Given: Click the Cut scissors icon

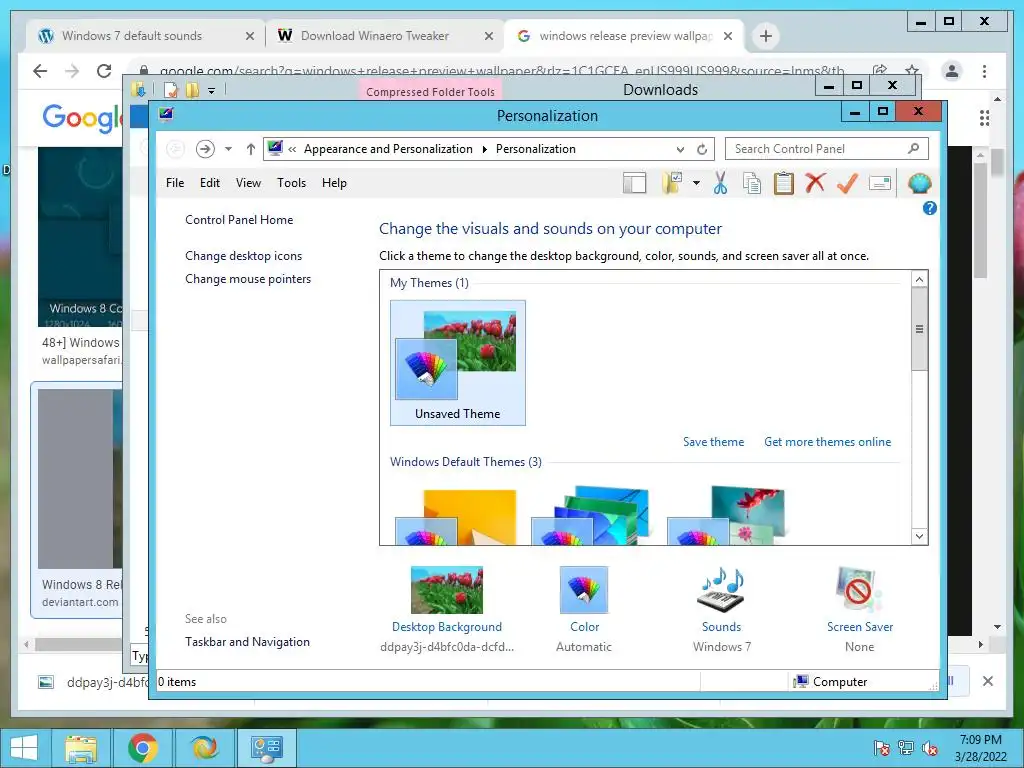Looking at the screenshot, I should pos(720,184).
